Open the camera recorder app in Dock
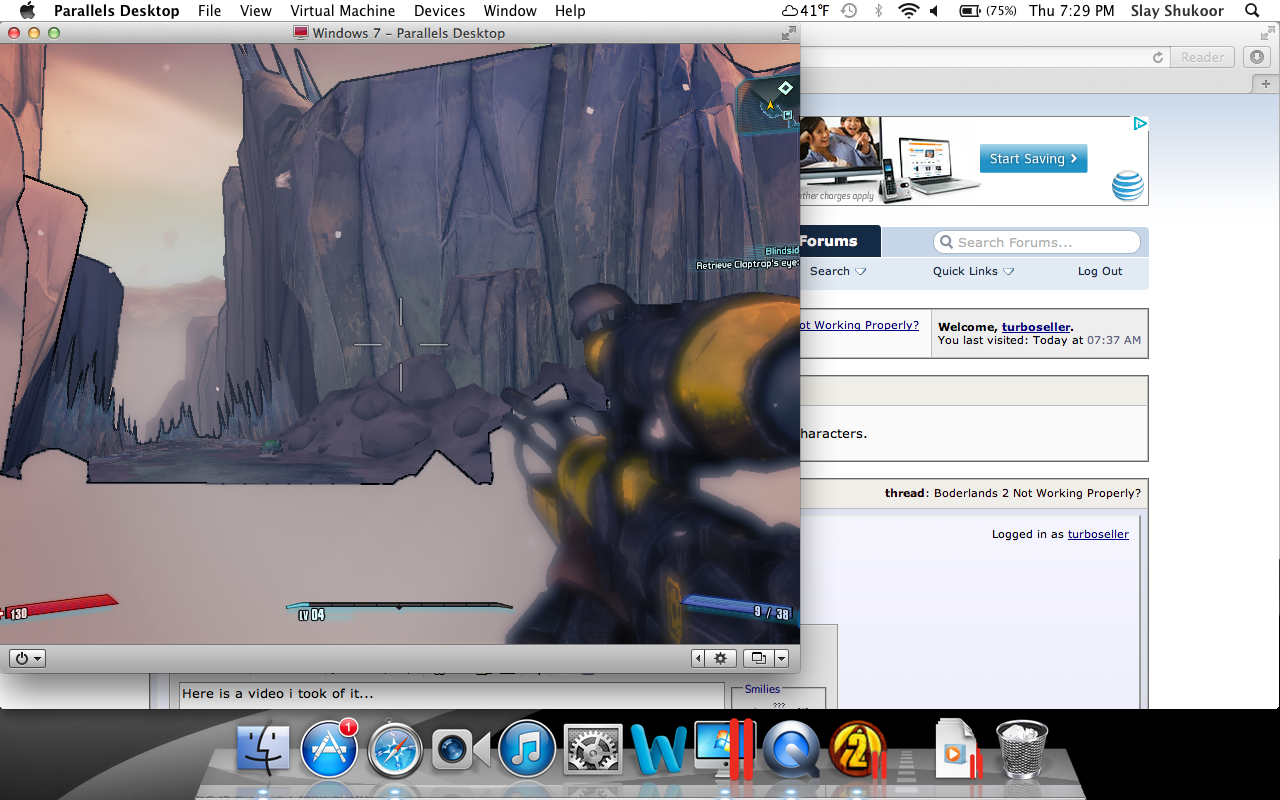 (460, 750)
